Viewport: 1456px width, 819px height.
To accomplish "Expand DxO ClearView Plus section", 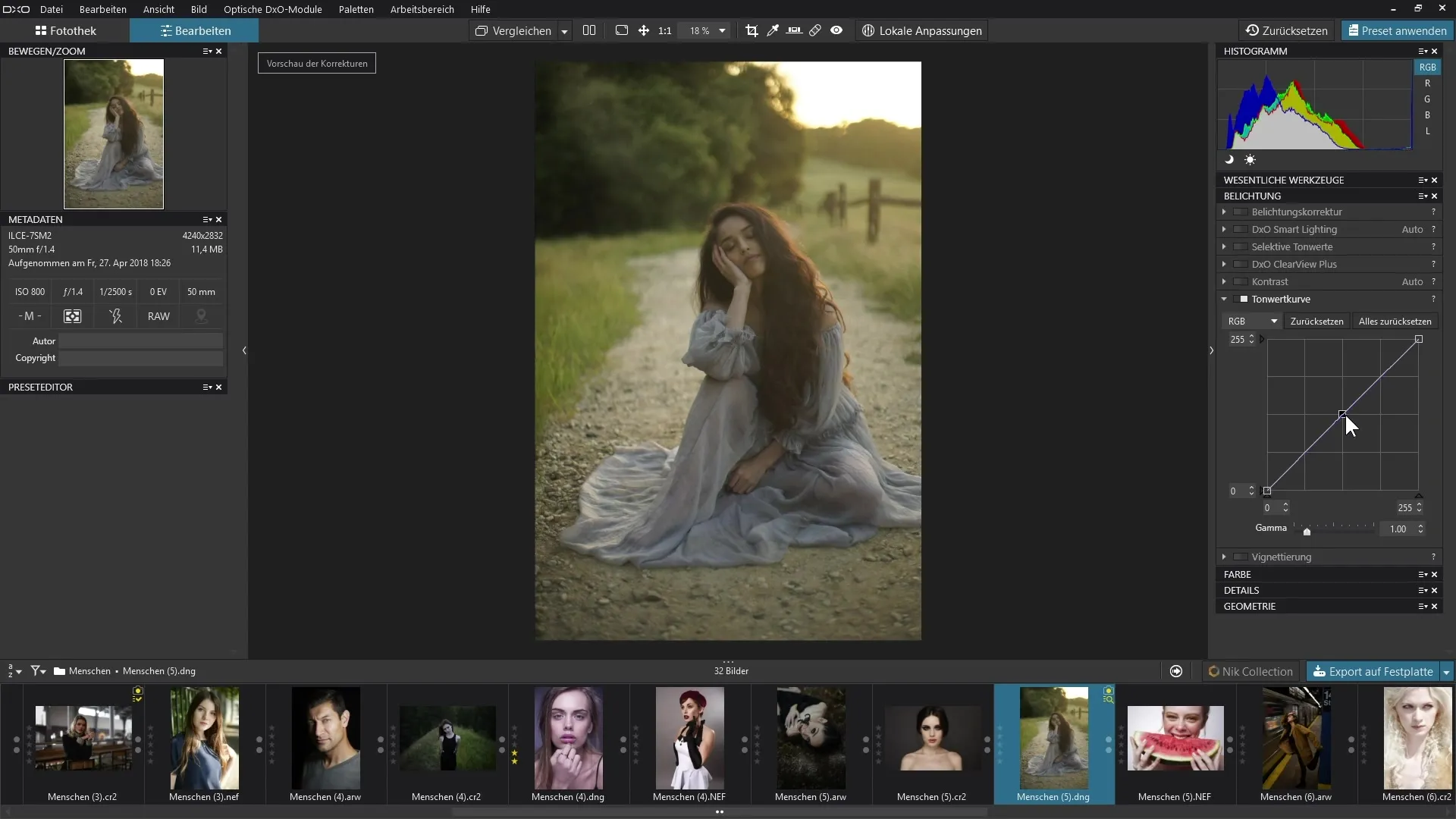I will [1224, 264].
